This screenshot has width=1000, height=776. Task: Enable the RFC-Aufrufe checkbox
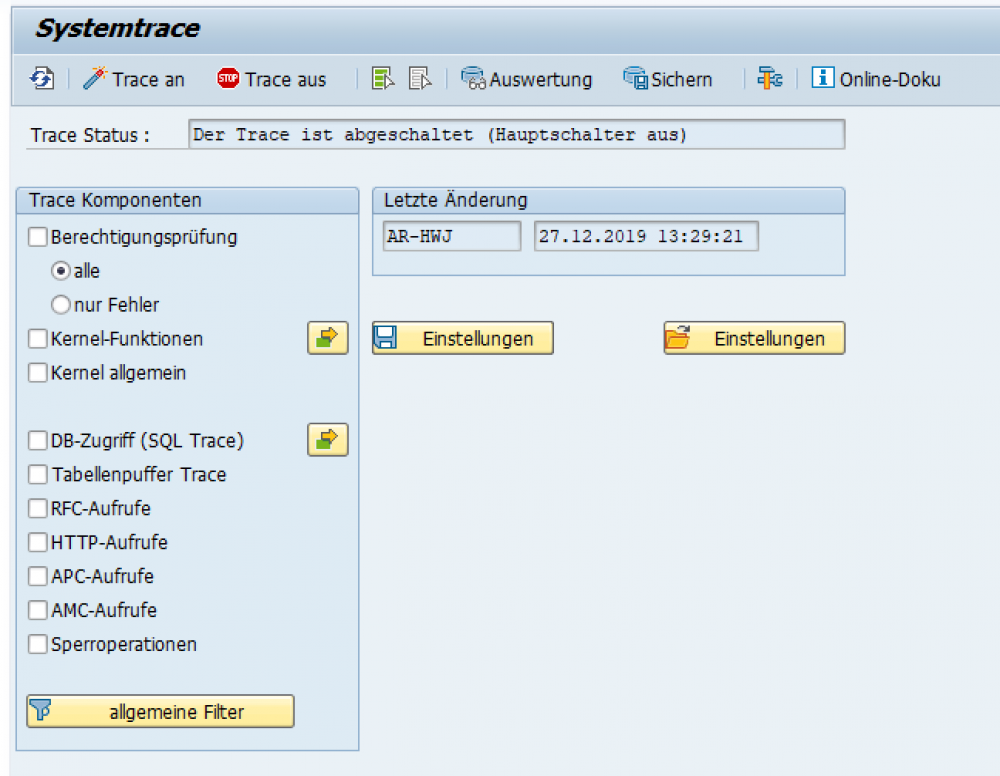point(37,508)
